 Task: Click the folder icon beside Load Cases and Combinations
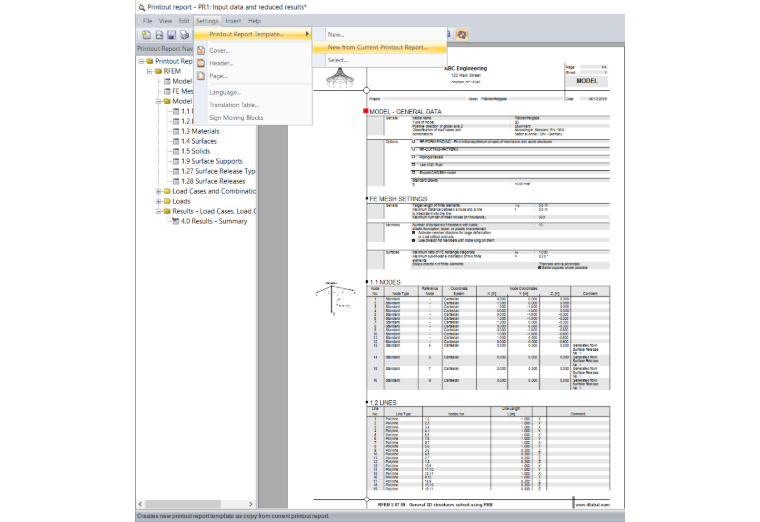click(x=167, y=191)
